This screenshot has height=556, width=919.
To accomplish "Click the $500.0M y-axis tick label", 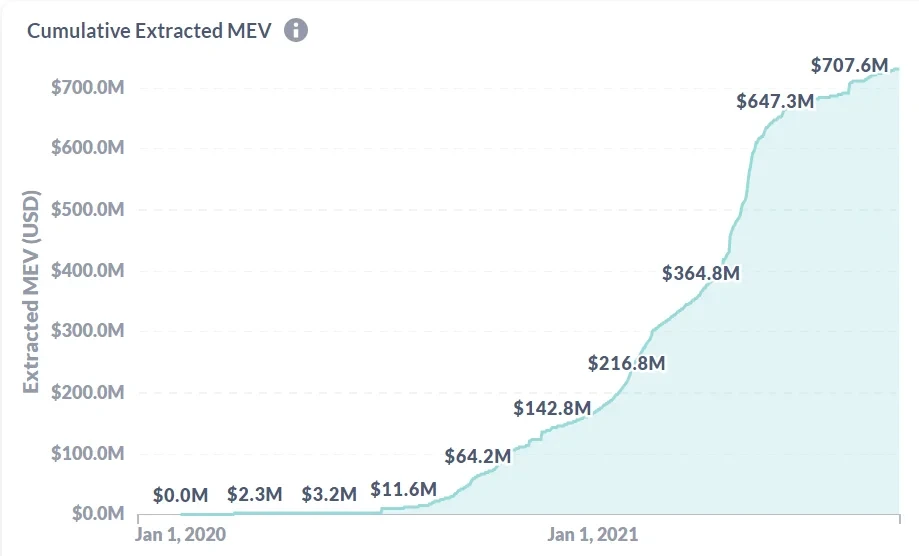I will [87, 209].
